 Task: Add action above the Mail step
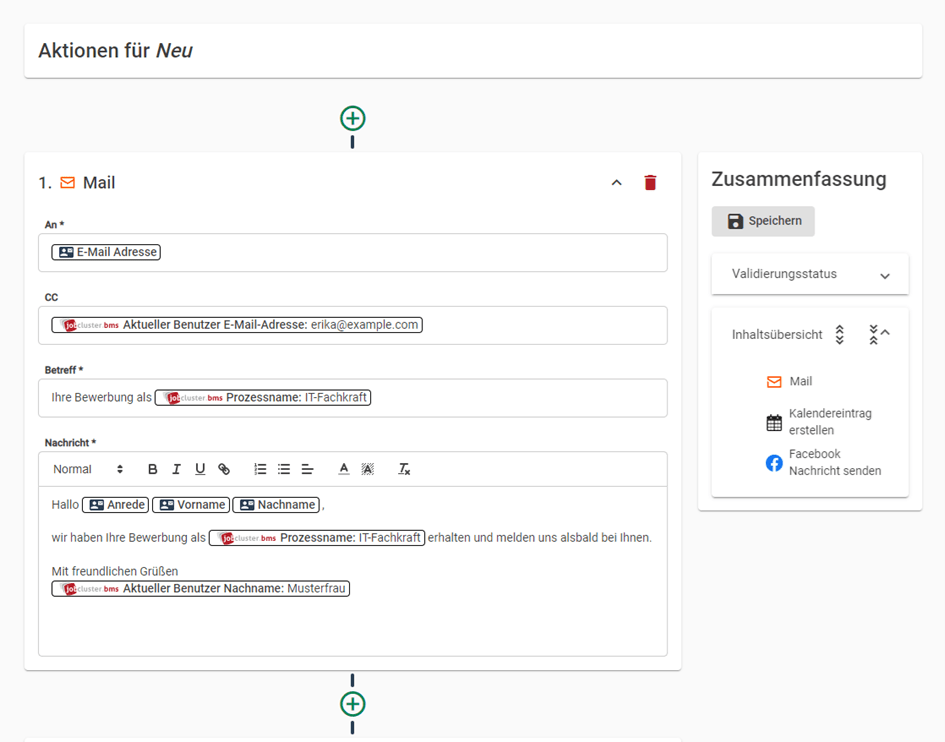(x=353, y=118)
